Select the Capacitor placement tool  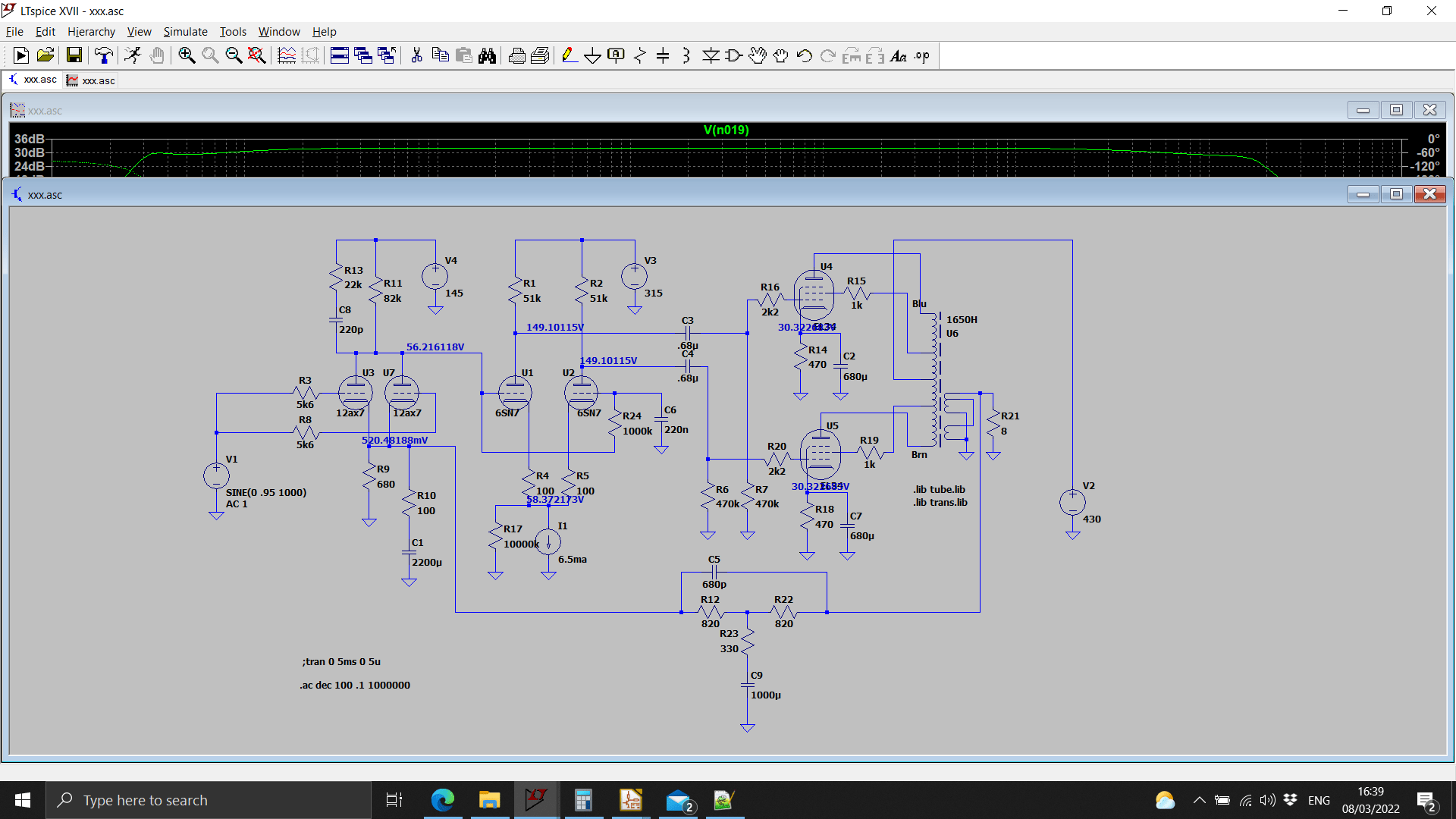click(x=663, y=55)
